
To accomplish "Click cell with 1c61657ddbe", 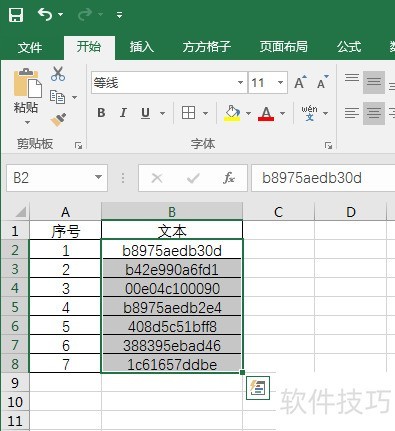I will pyautogui.click(x=172, y=364).
